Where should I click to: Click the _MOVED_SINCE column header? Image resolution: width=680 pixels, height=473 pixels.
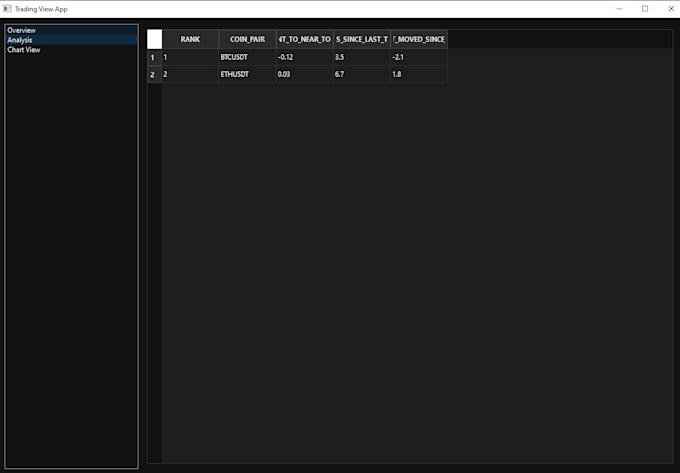[419, 39]
